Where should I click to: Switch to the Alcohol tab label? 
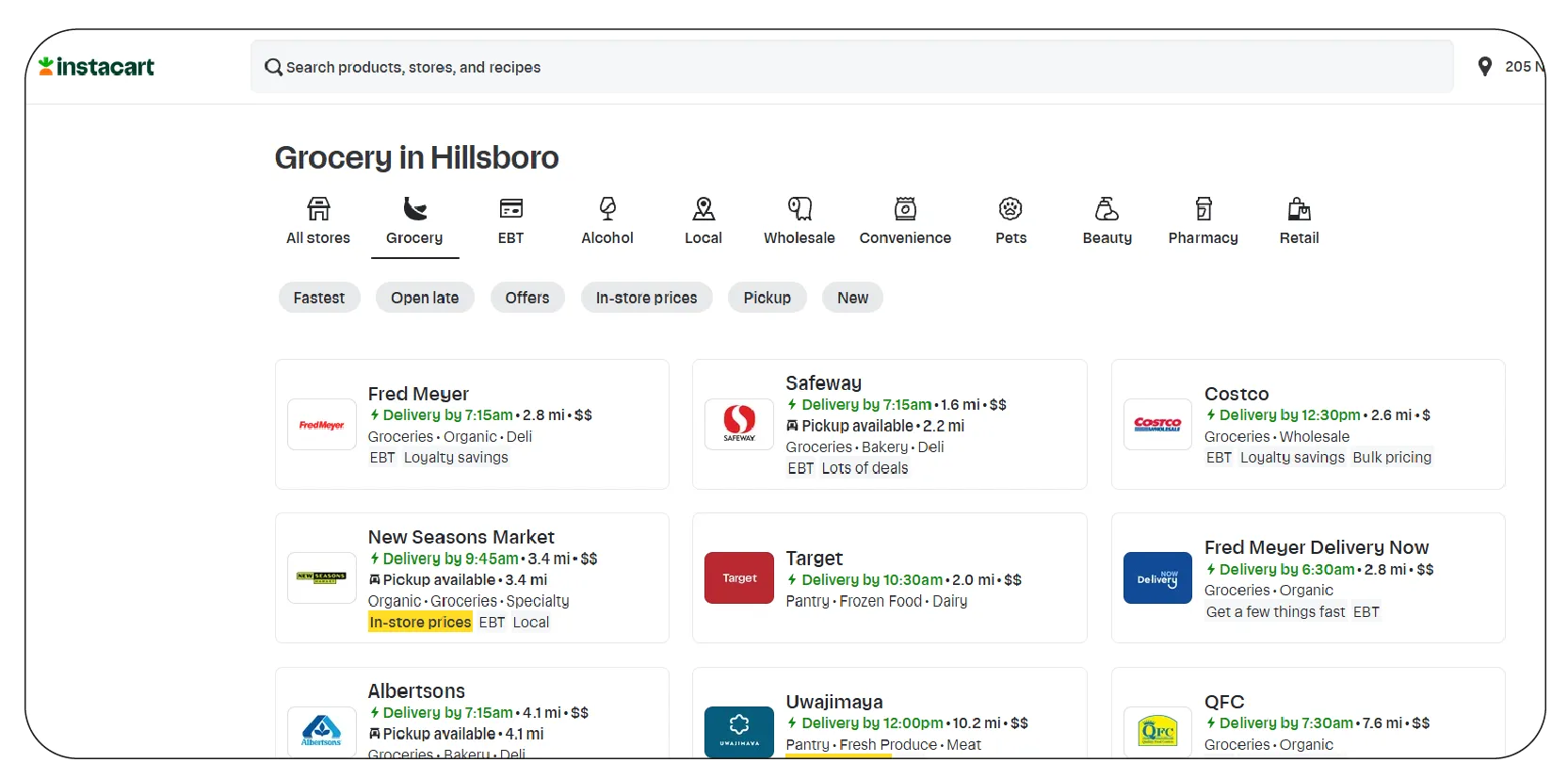[x=607, y=238]
